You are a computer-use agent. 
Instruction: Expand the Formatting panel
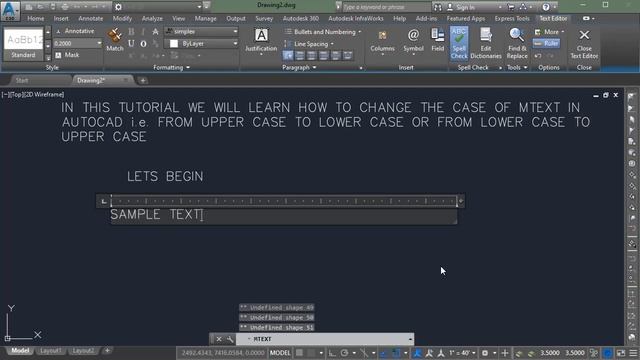click(171, 67)
